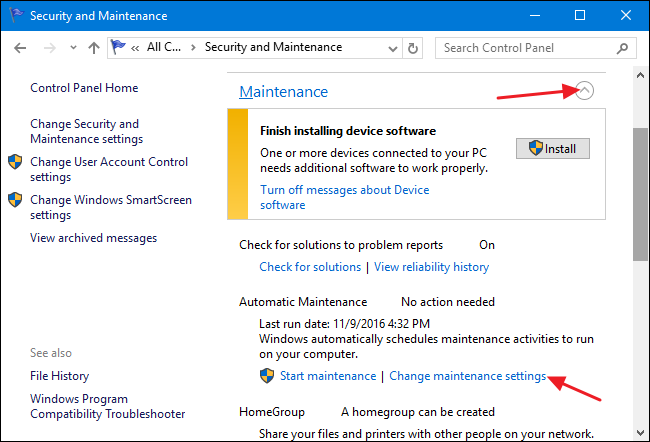The image size is (650, 442).
Task: Click 'Finish installing device software' heading
Action: (x=348, y=131)
